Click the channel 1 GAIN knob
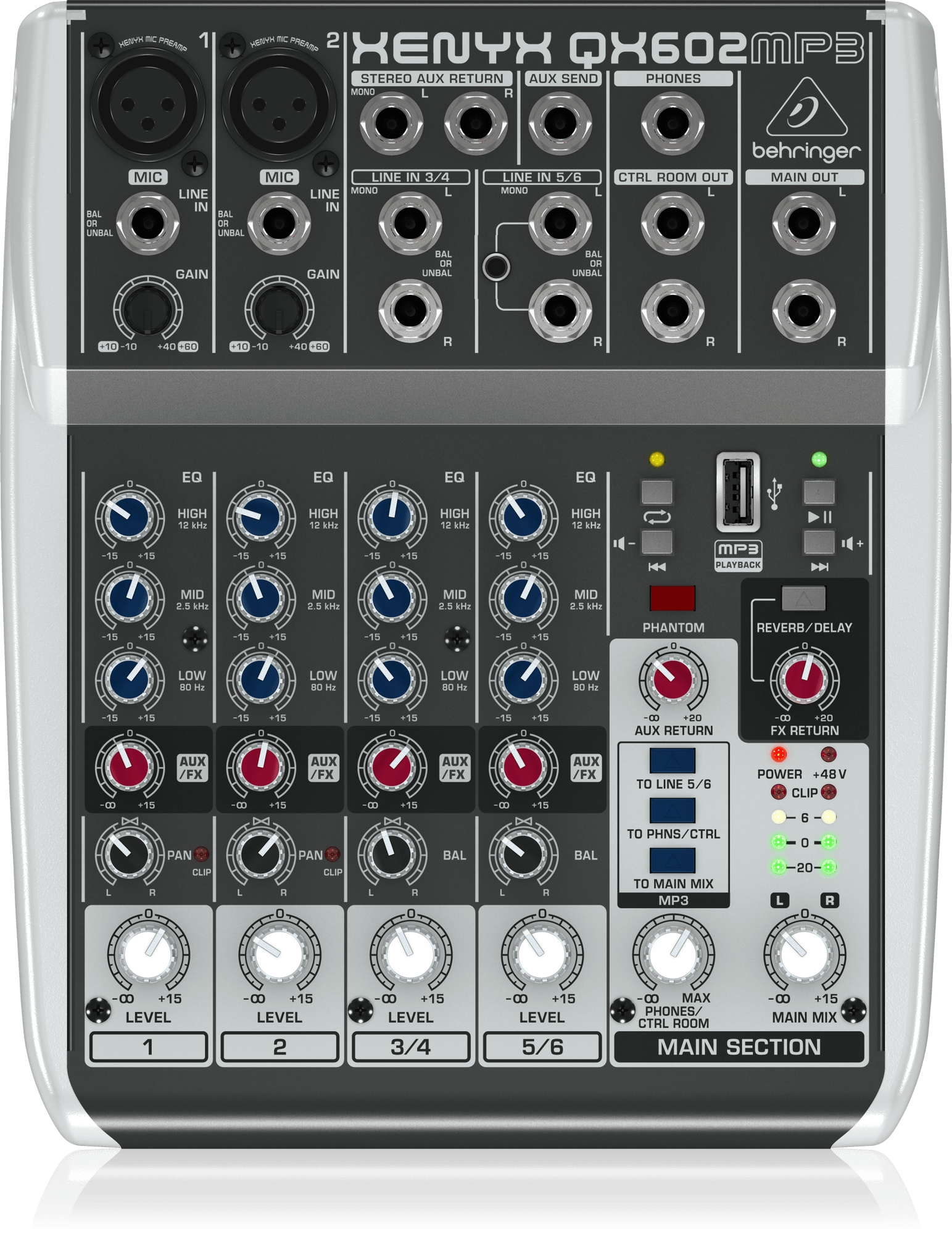This screenshot has height=1234, width=952. [147, 309]
